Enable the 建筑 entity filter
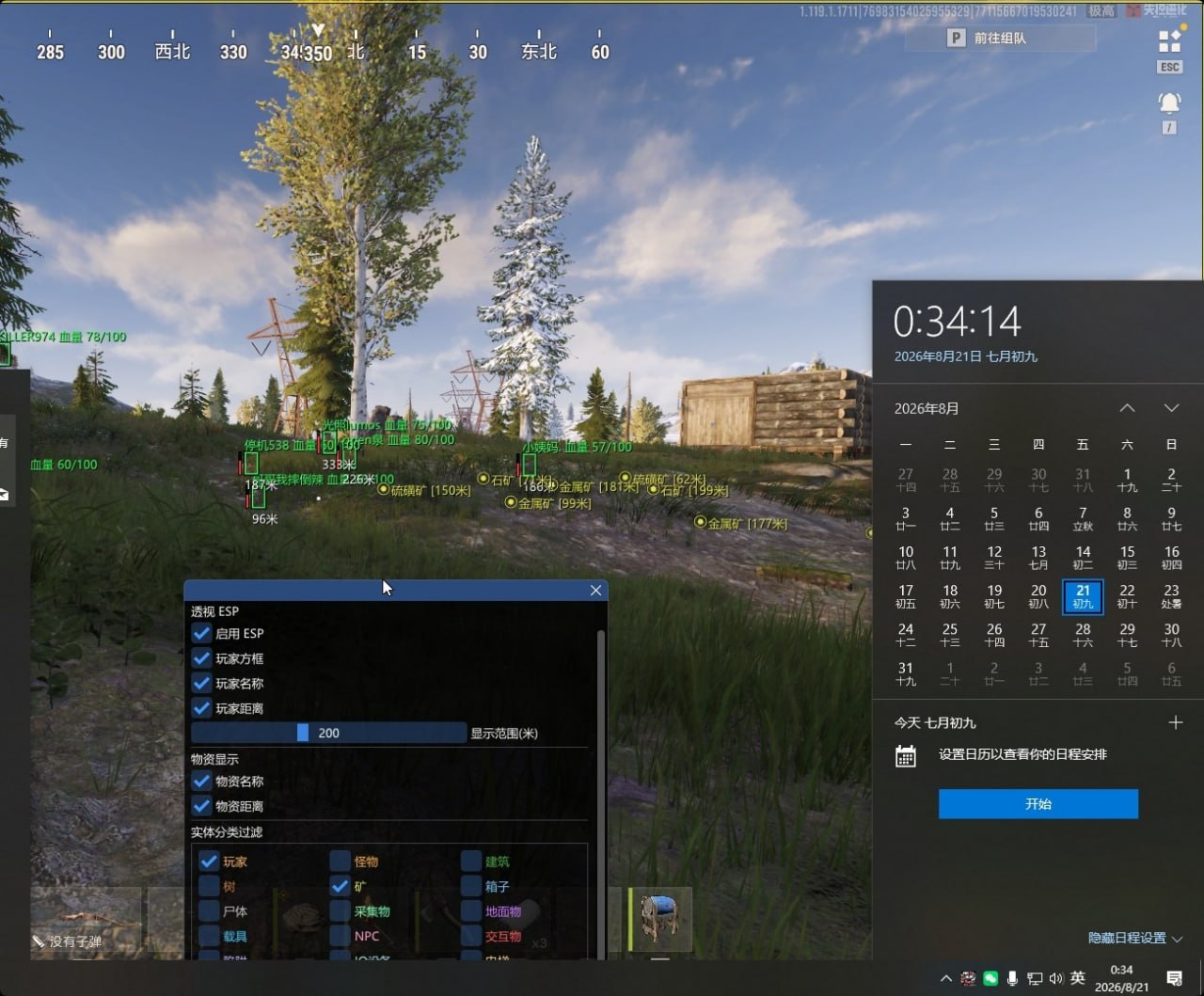This screenshot has width=1204, height=996. coord(470,862)
